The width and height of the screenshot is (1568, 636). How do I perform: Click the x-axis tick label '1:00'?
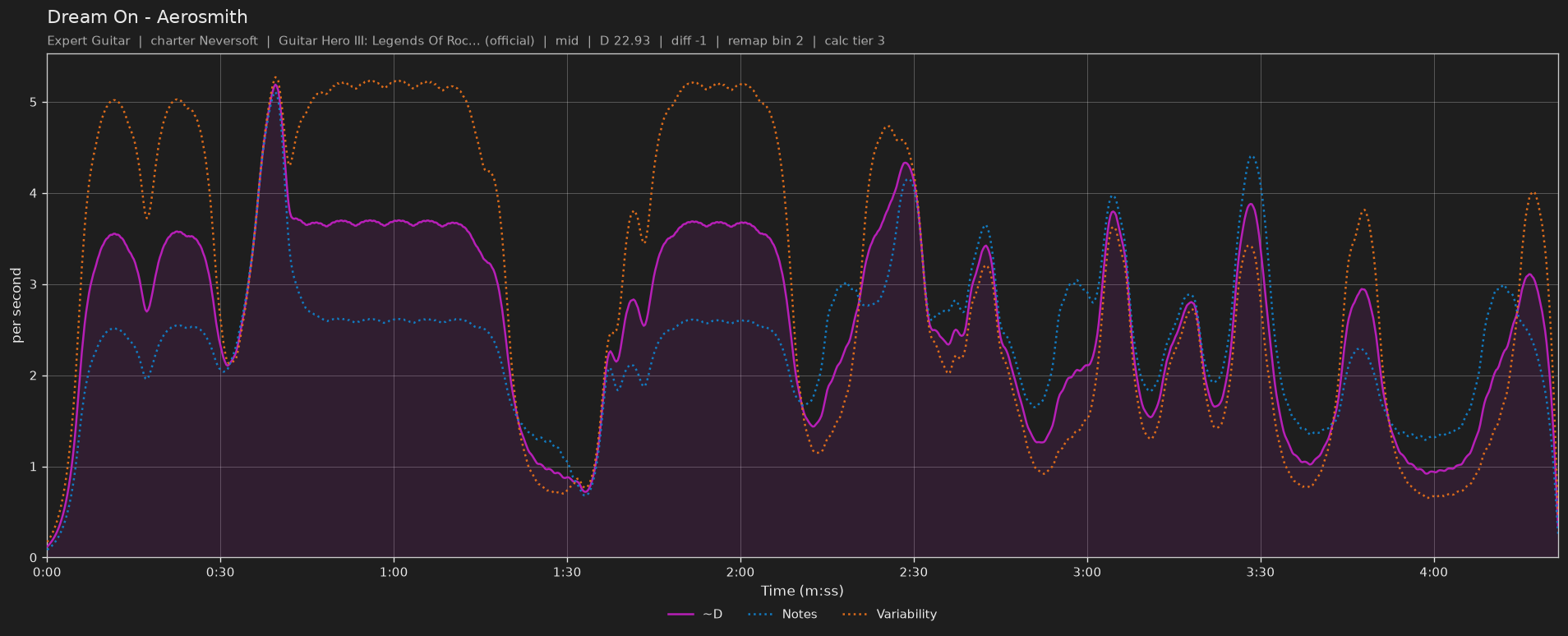point(394,572)
